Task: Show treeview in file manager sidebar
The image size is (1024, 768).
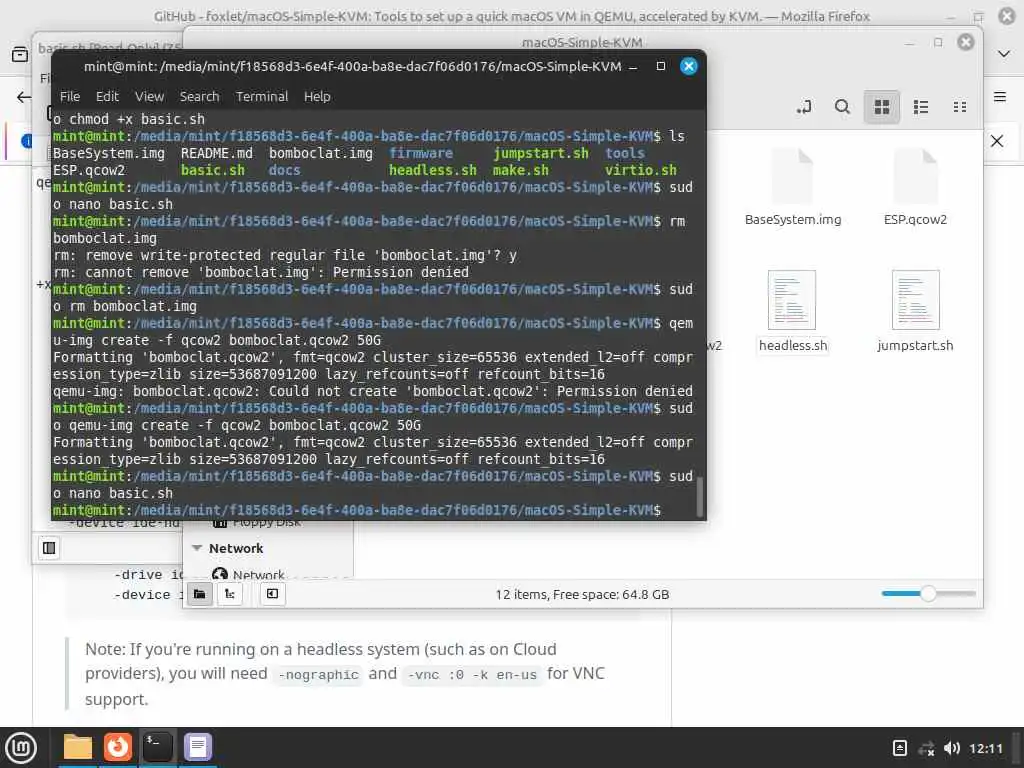Action: [230, 594]
